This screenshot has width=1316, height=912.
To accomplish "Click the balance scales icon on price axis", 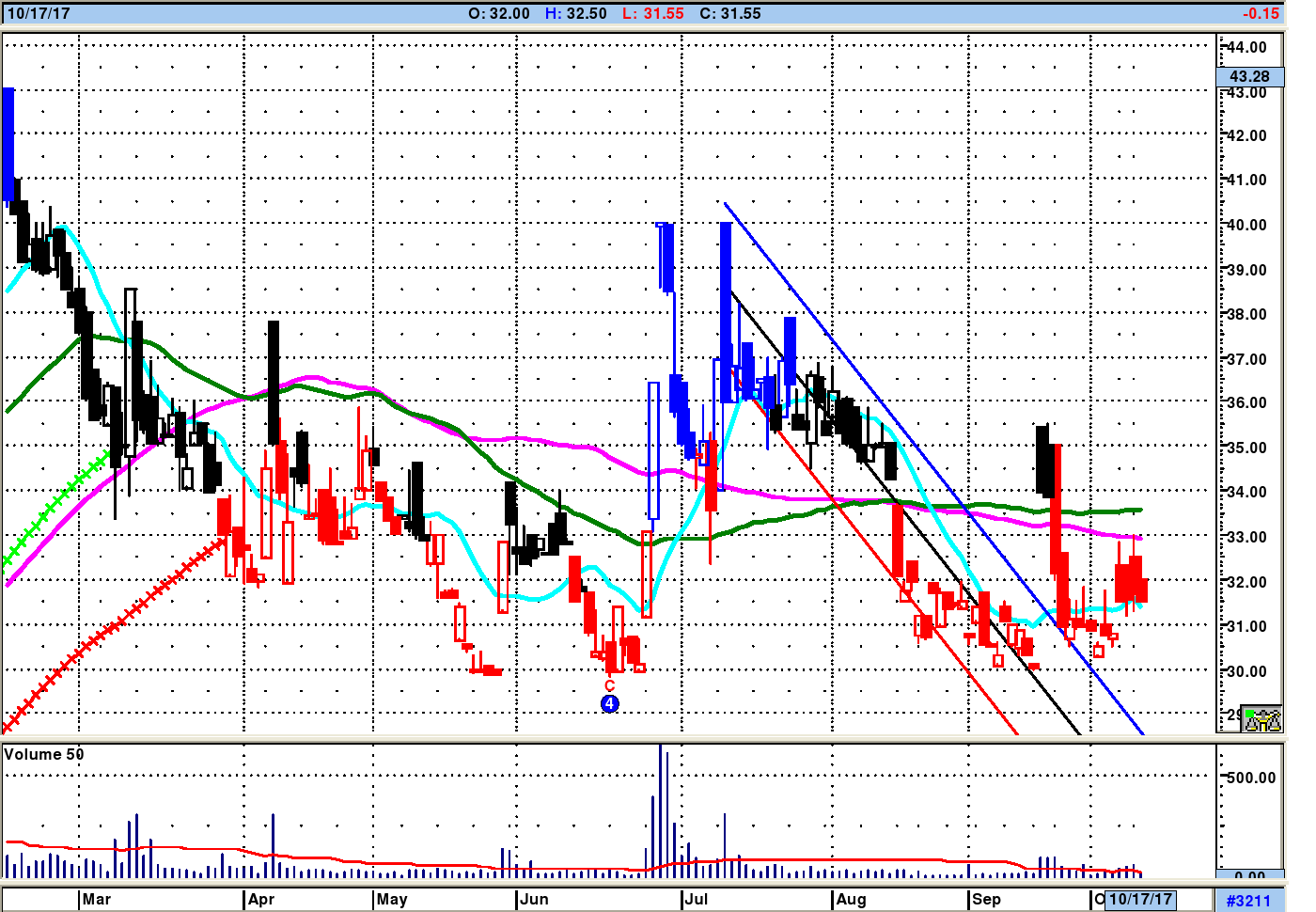I will coord(1262,719).
